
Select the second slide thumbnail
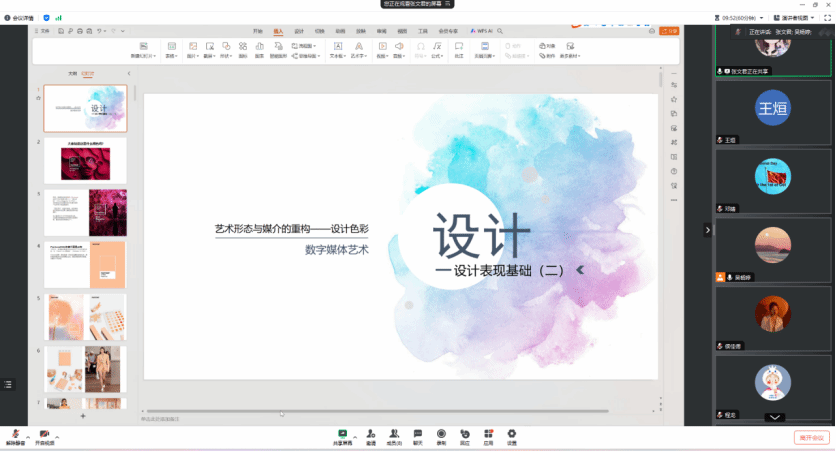[x=85, y=160]
